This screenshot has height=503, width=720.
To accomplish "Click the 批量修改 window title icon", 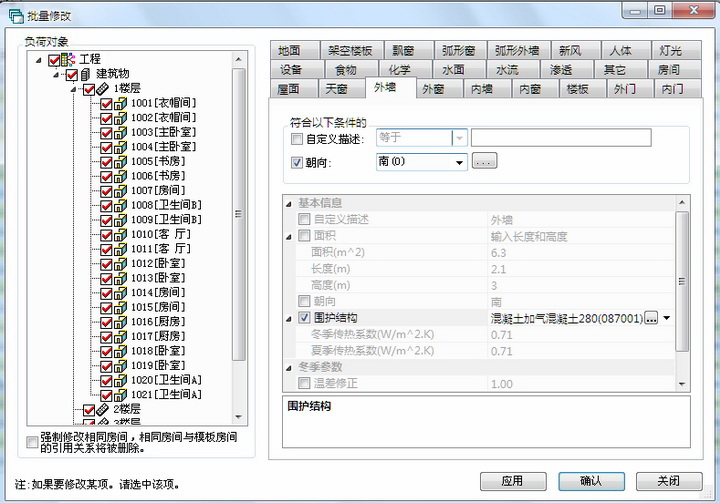I will (x=16, y=16).
